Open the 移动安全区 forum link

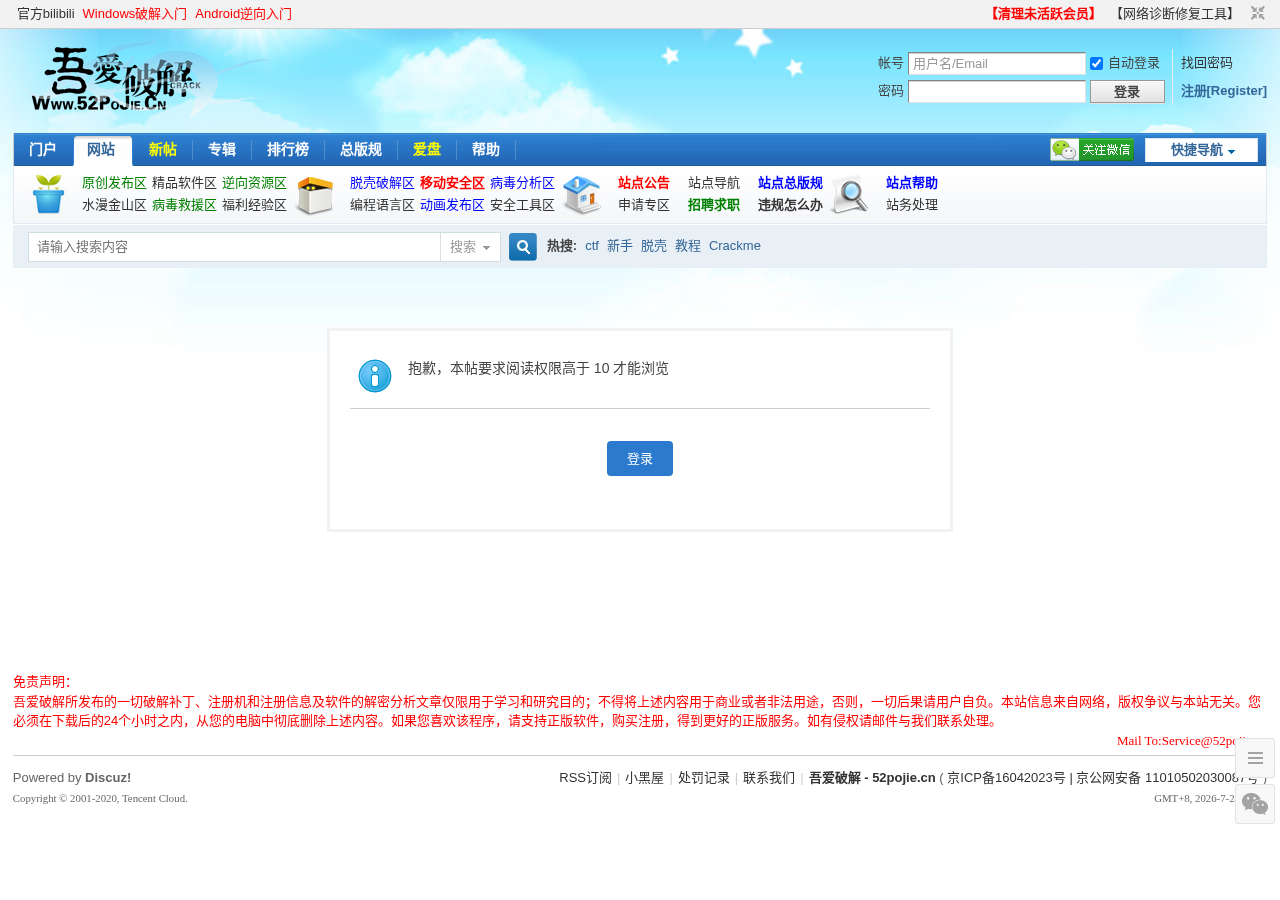(x=452, y=183)
